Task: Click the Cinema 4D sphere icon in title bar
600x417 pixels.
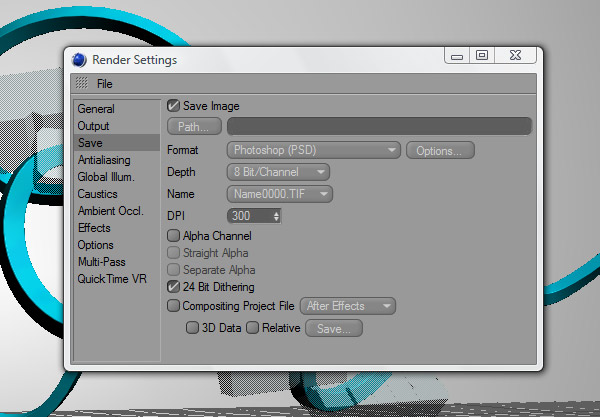Action: pyautogui.click(x=79, y=60)
